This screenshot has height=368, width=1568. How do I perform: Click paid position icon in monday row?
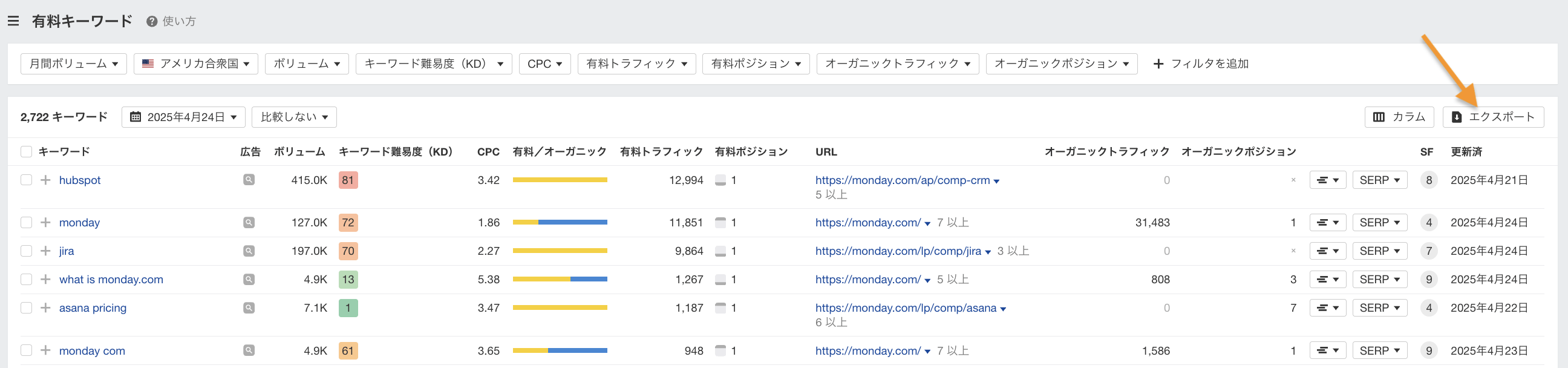pyautogui.click(x=720, y=222)
